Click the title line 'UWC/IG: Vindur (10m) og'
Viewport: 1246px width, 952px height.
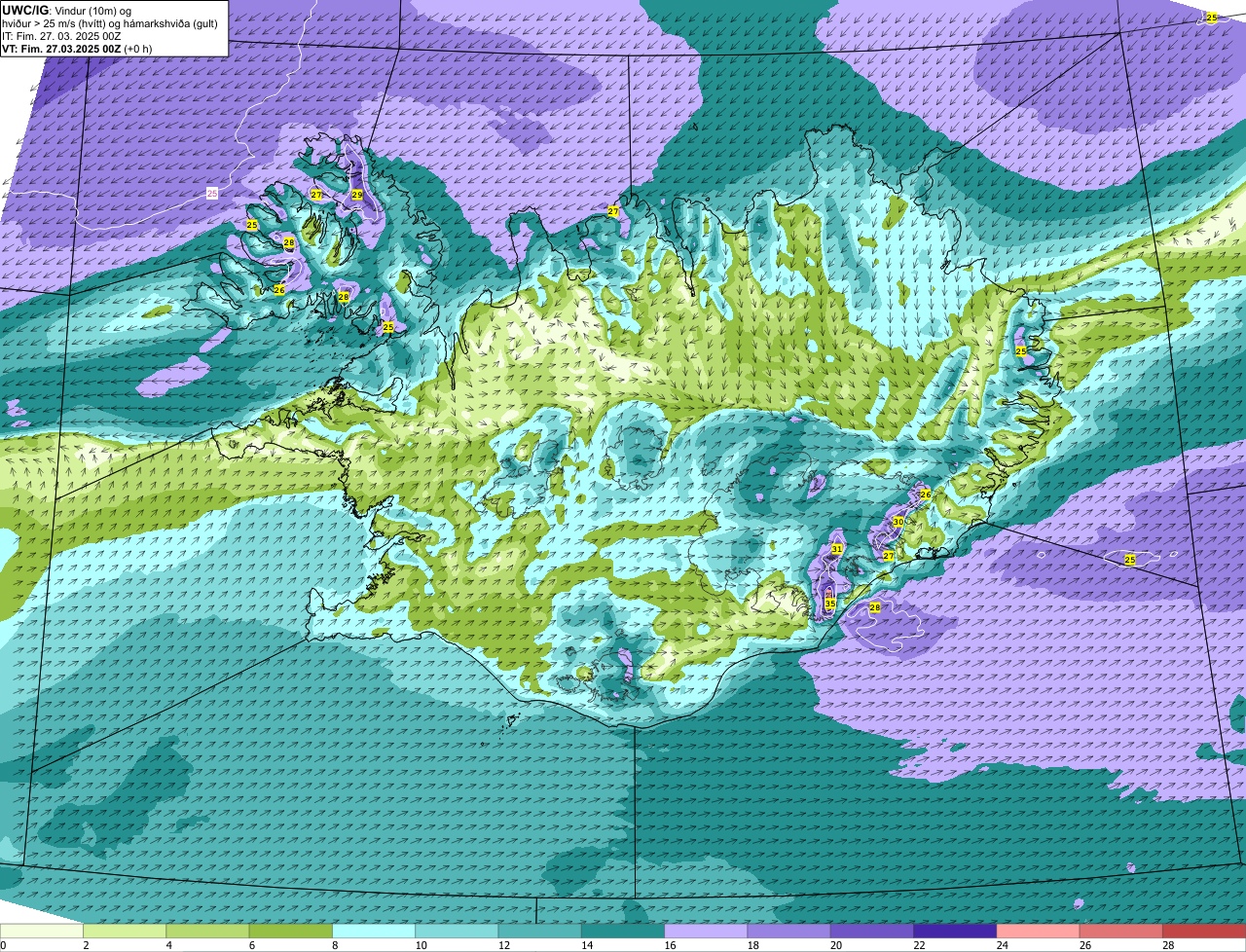(66, 10)
